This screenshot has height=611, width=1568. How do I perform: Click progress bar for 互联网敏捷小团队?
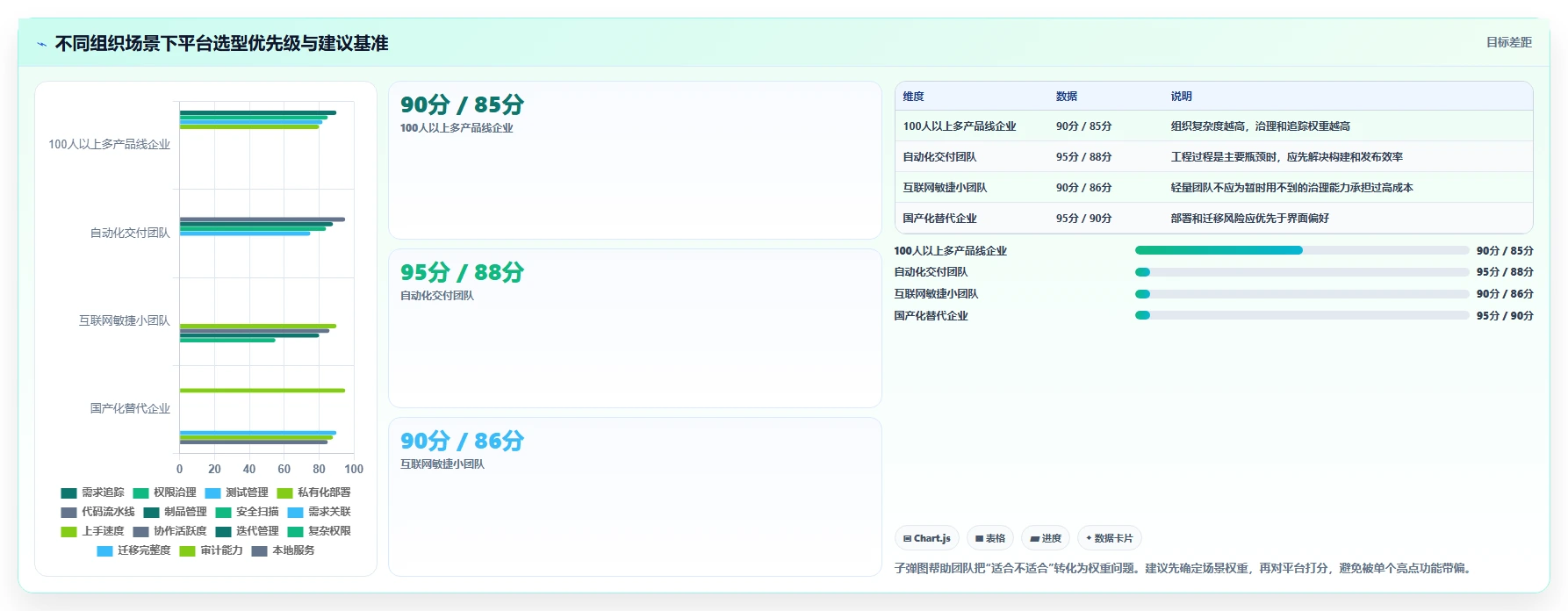(1302, 294)
